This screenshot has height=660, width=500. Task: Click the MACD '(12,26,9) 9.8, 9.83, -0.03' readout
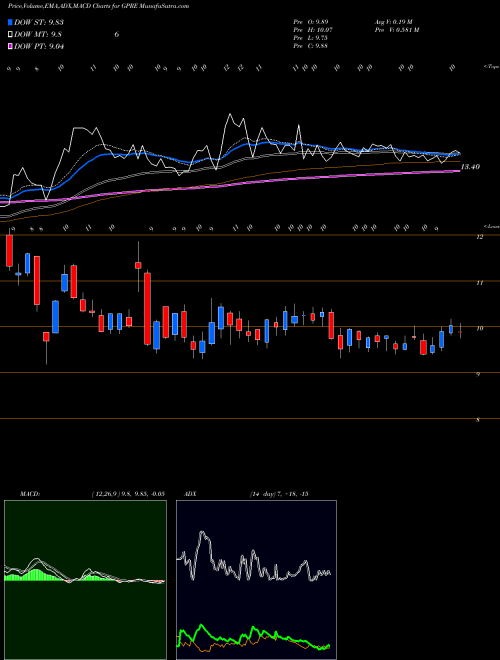pos(128,494)
